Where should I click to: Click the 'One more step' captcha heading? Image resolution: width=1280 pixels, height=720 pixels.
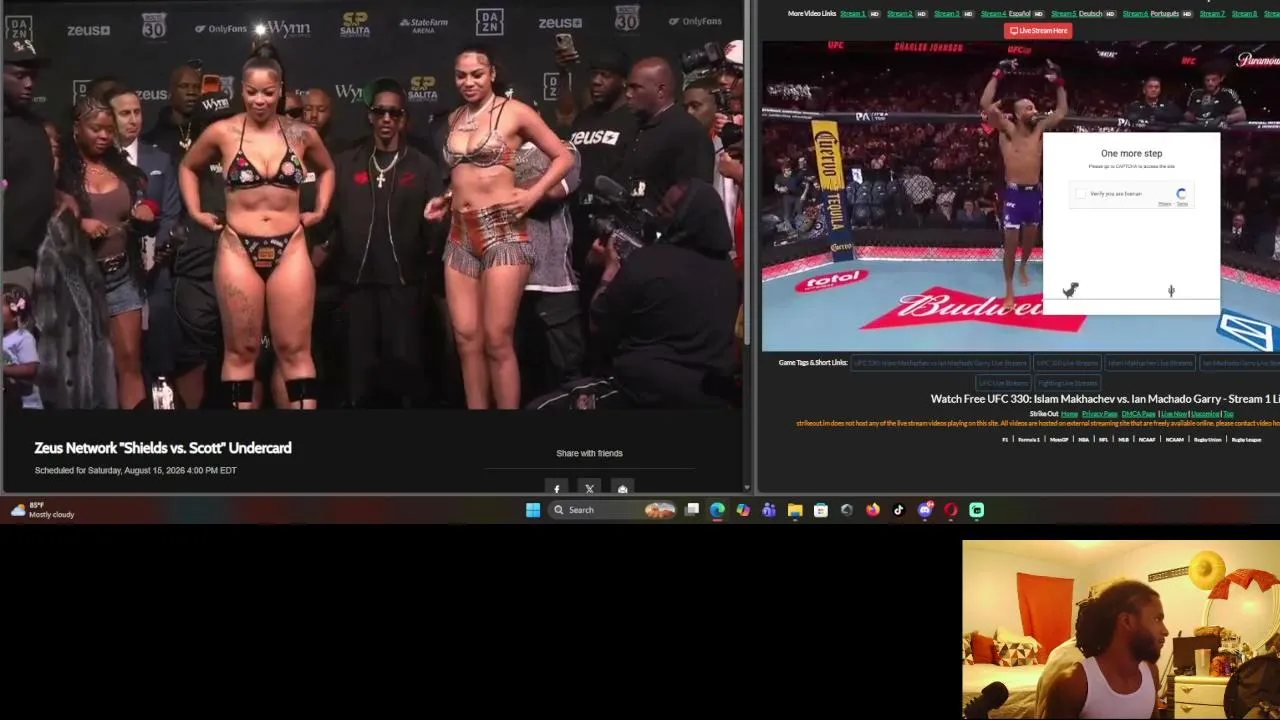1132,154
